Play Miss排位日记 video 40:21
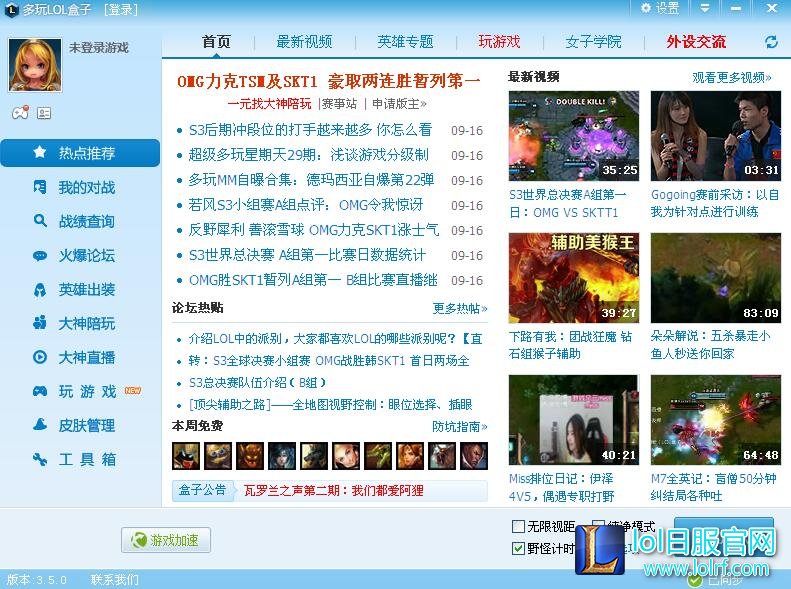791x589 pixels. tap(574, 420)
